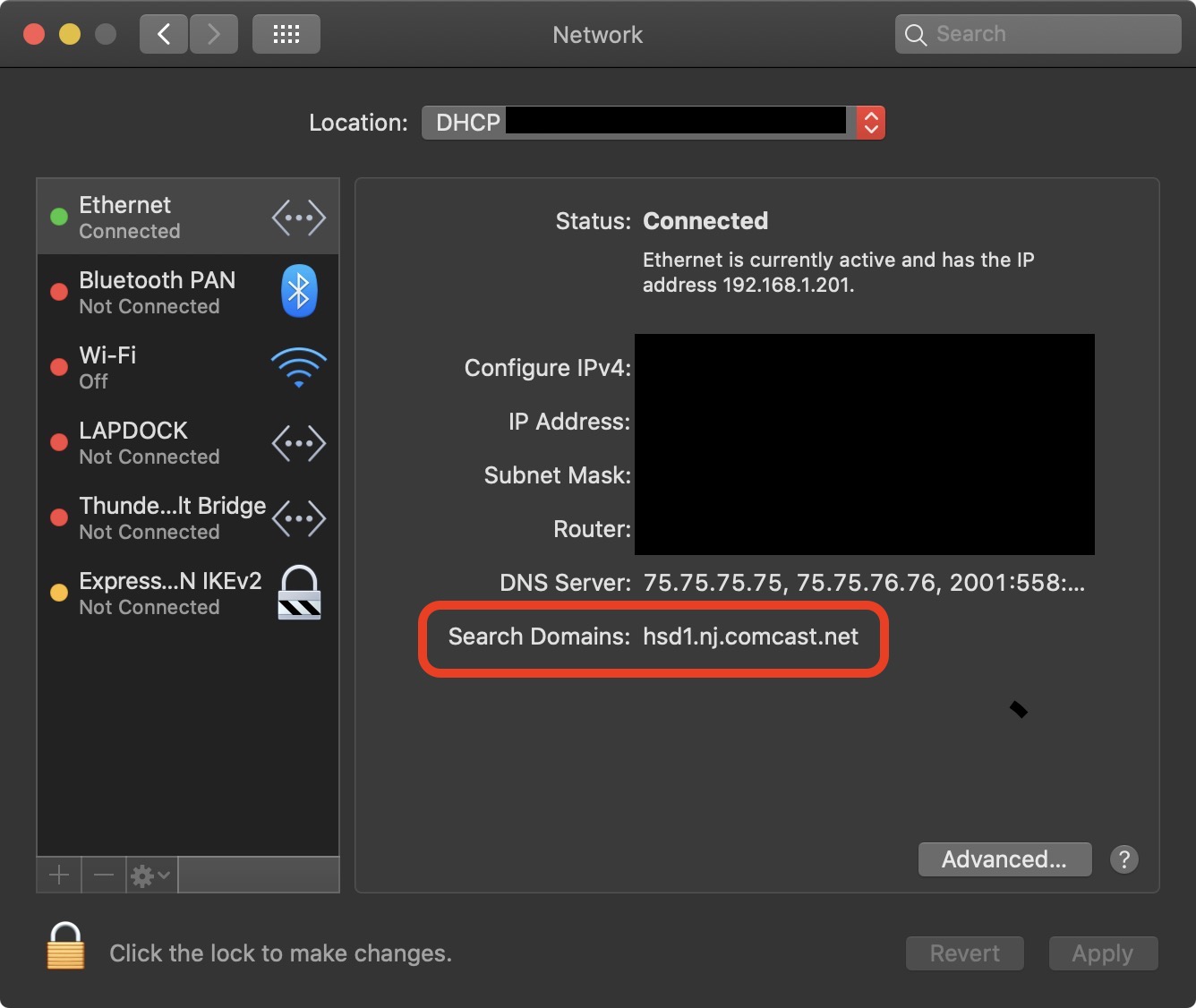The image size is (1196, 1008).
Task: Open the help question mark button
Action: pos(1123,859)
